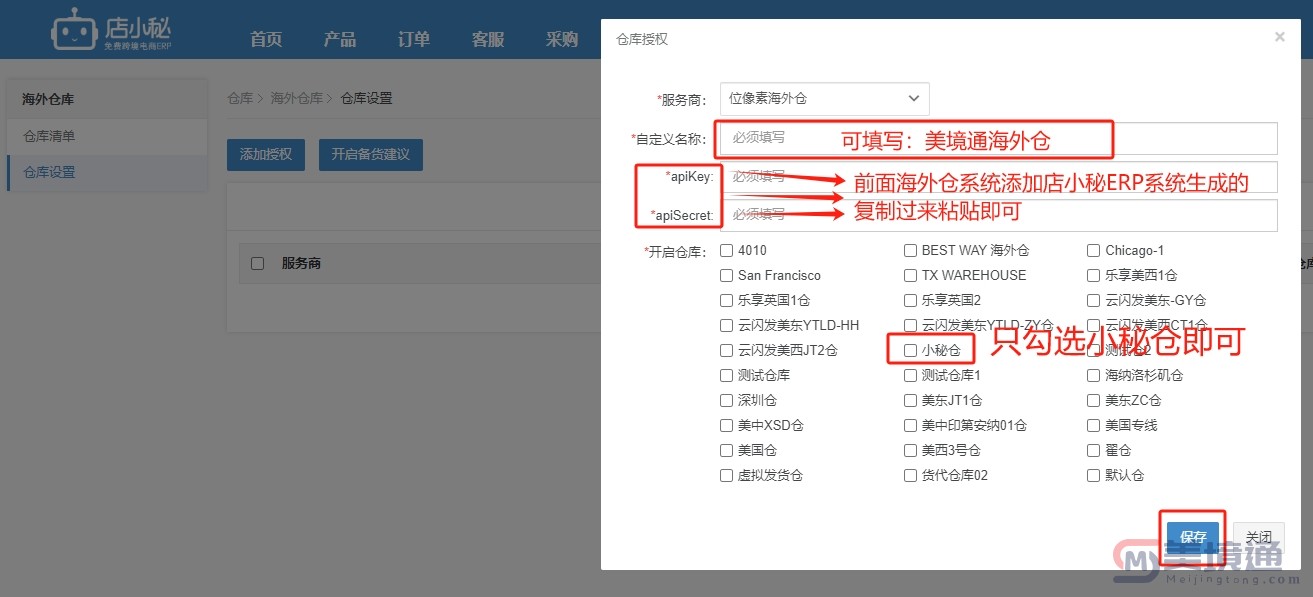Image resolution: width=1313 pixels, height=597 pixels.
Task: Tick the 默认仓 checkbox
Action: coord(1094,475)
